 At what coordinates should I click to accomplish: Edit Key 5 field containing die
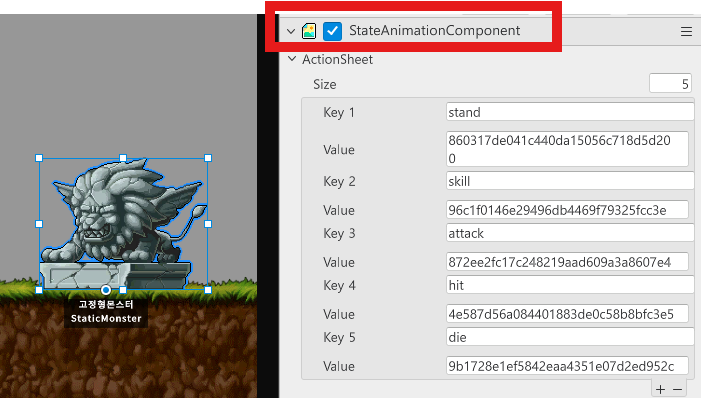[x=570, y=337]
